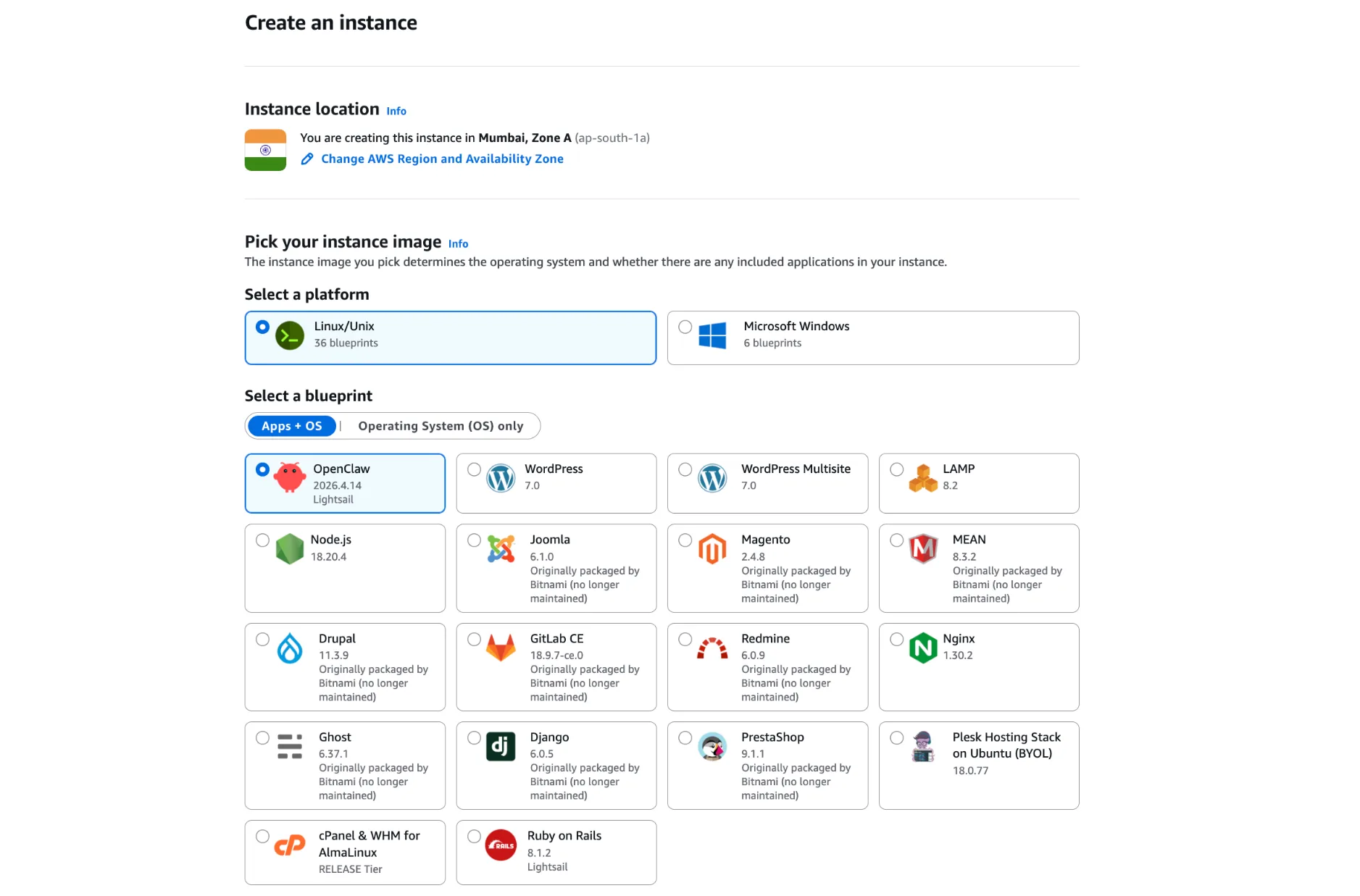Pick the Node.js radio button

262,540
